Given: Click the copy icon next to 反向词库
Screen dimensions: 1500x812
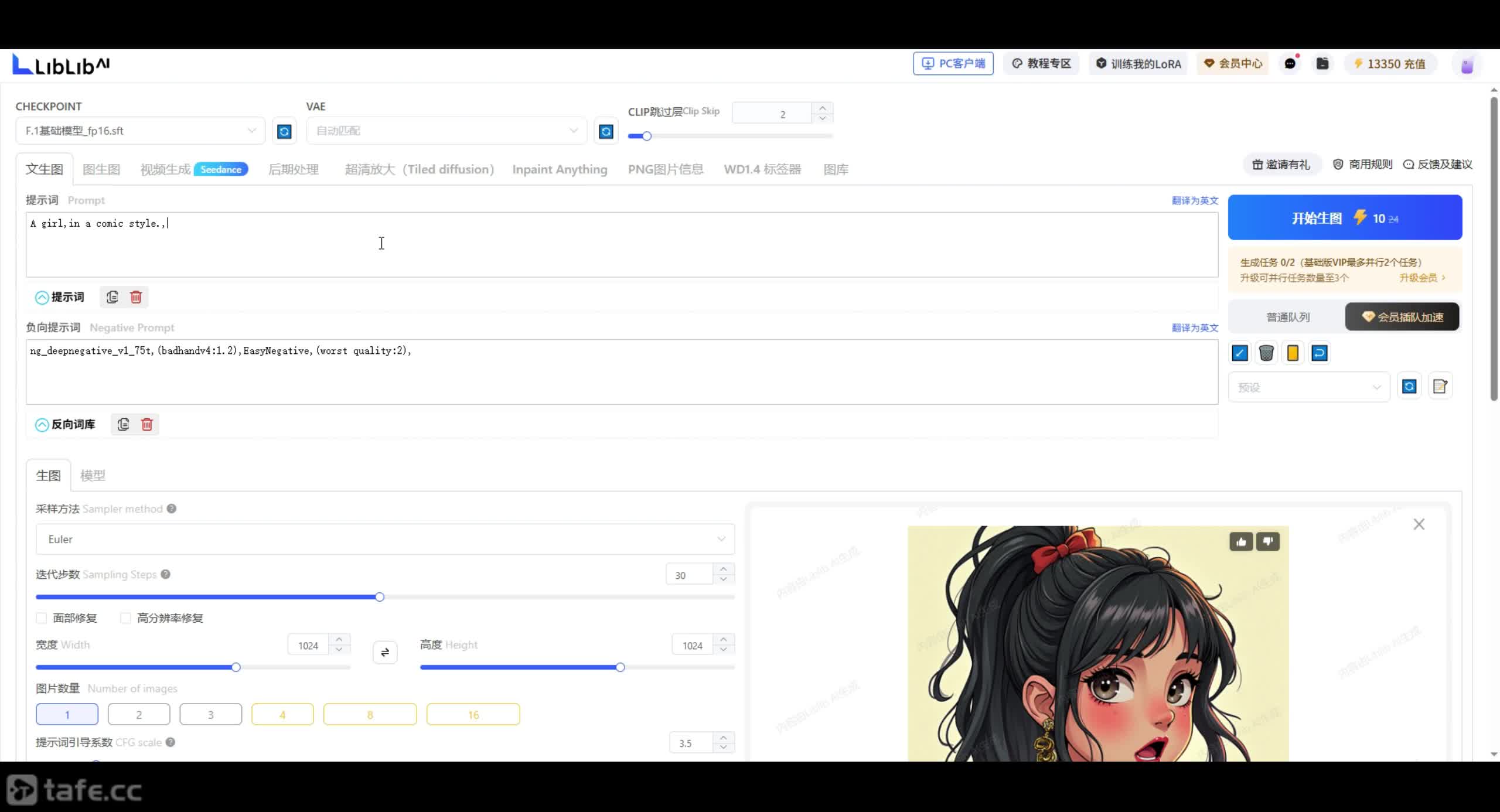Looking at the screenshot, I should tap(123, 424).
